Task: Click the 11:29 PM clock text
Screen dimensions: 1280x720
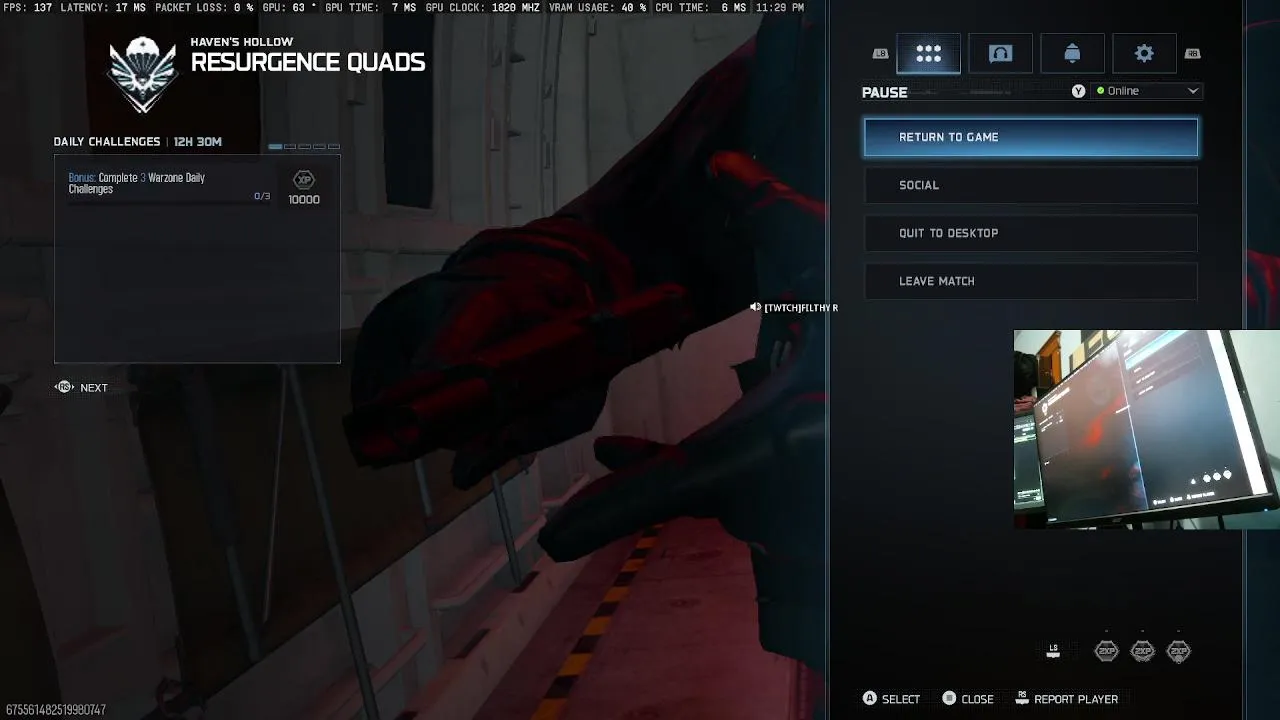Action: click(x=778, y=8)
